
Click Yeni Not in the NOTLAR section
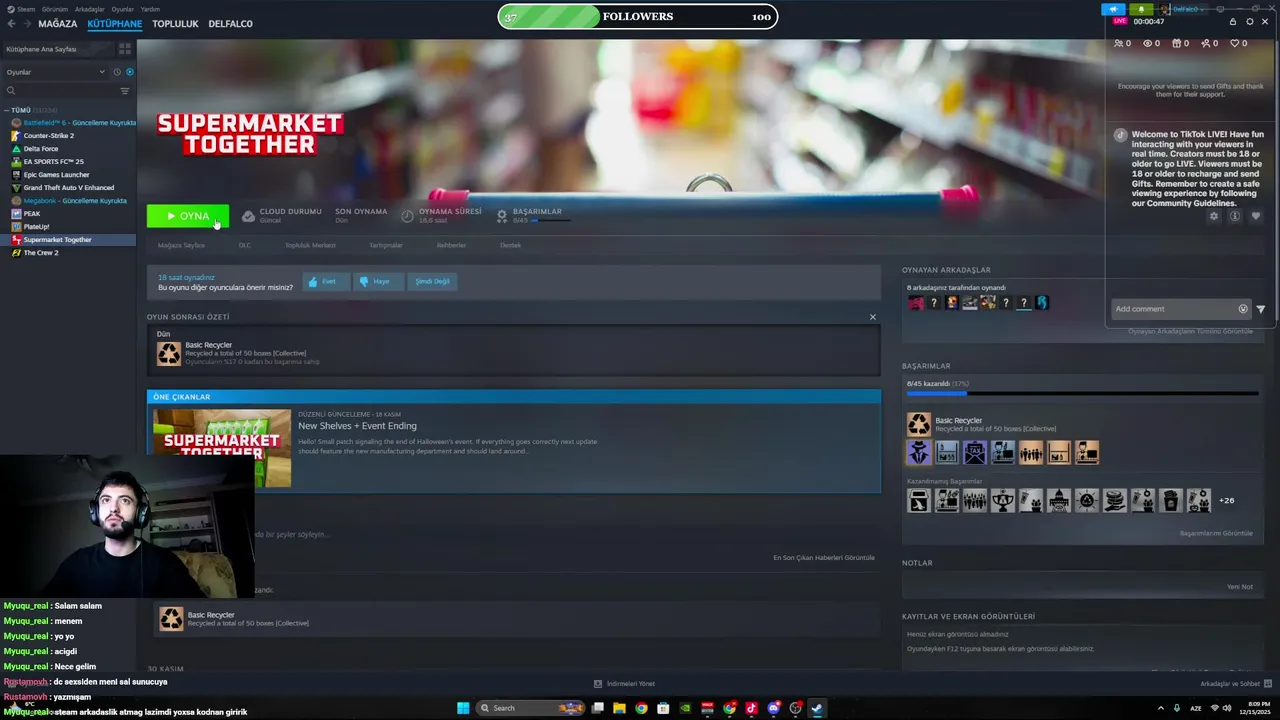(1240, 587)
